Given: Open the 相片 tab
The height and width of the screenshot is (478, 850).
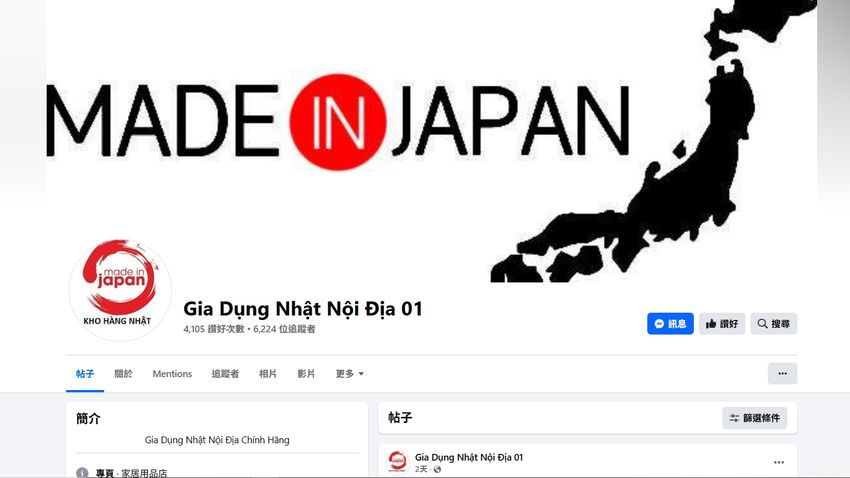Looking at the screenshot, I should click(x=268, y=373).
